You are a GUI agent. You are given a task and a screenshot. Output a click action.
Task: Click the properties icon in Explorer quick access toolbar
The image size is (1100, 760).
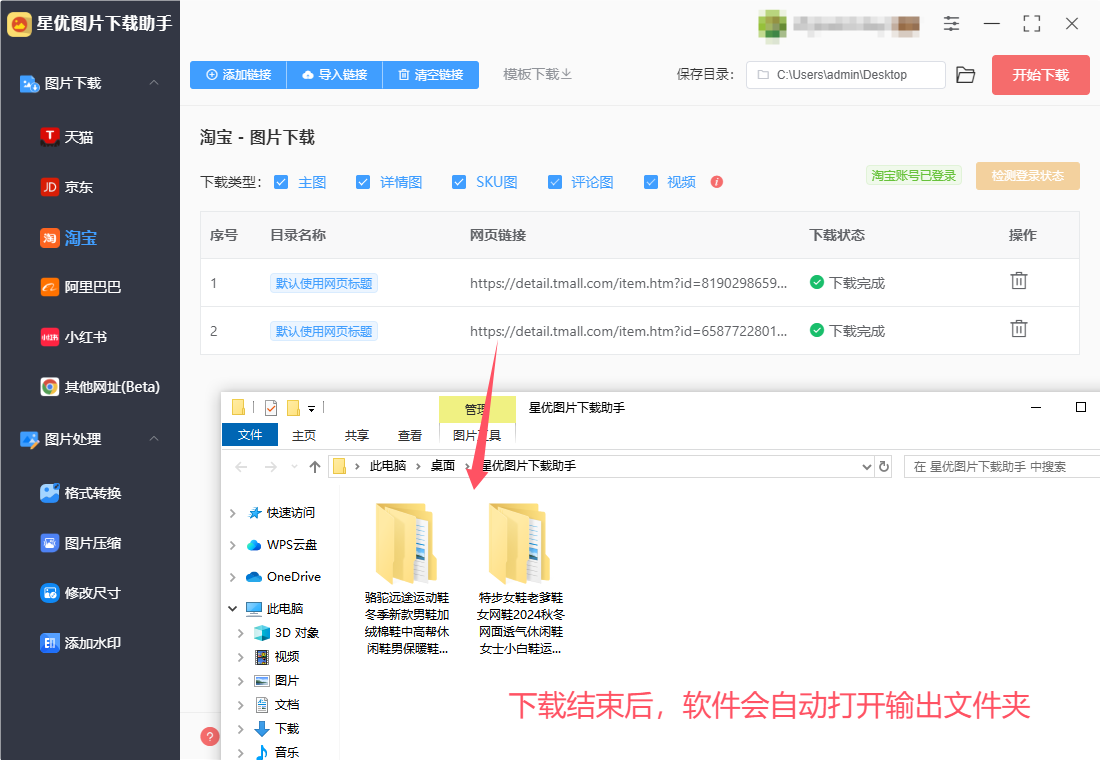(x=271, y=408)
